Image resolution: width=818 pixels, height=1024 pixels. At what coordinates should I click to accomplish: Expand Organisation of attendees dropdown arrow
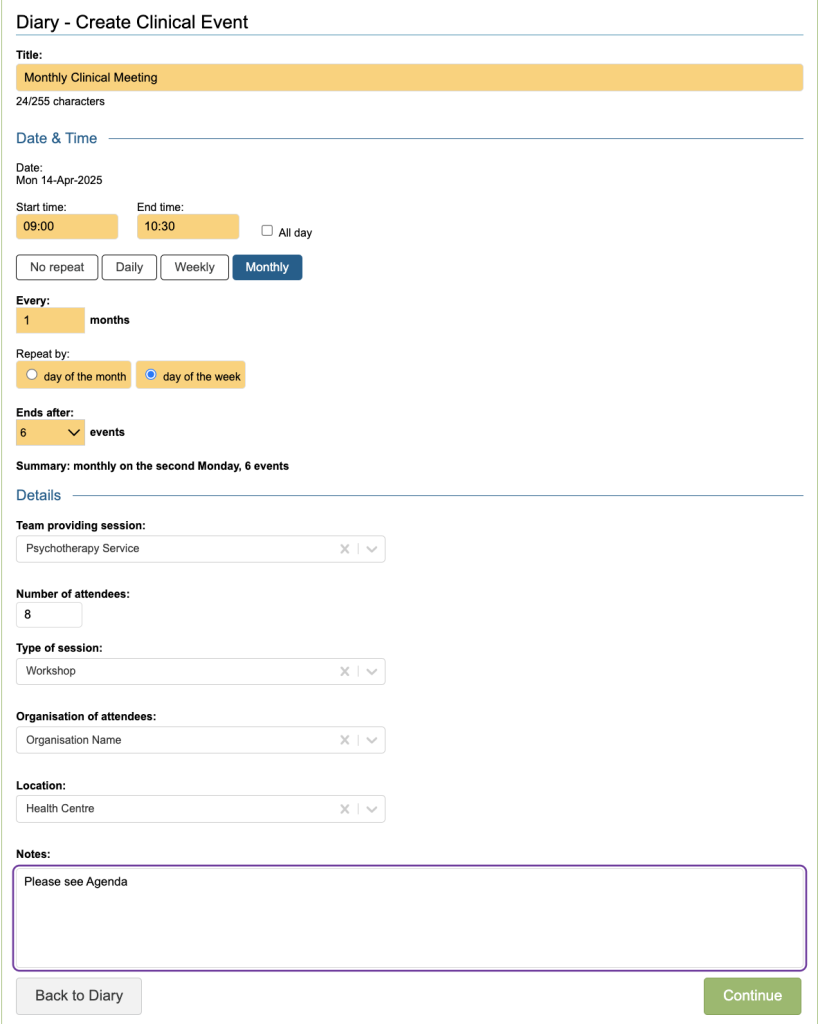371,740
